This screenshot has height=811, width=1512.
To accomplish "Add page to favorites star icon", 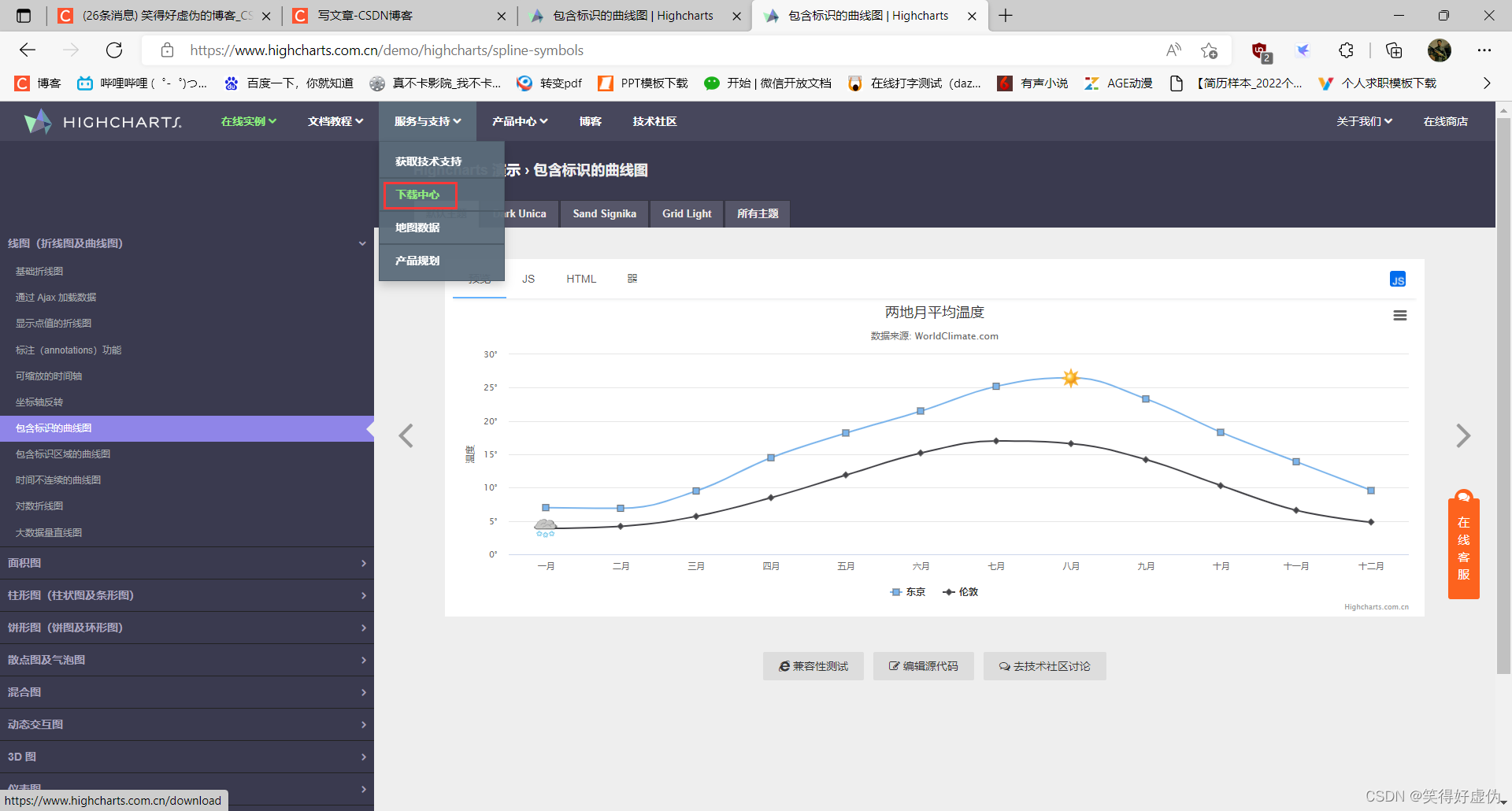I will 1209,50.
